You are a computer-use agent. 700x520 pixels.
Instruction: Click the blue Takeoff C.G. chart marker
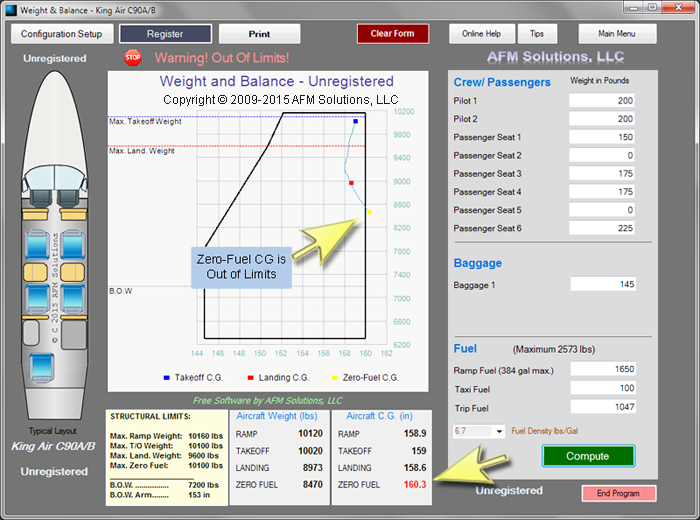click(x=356, y=121)
